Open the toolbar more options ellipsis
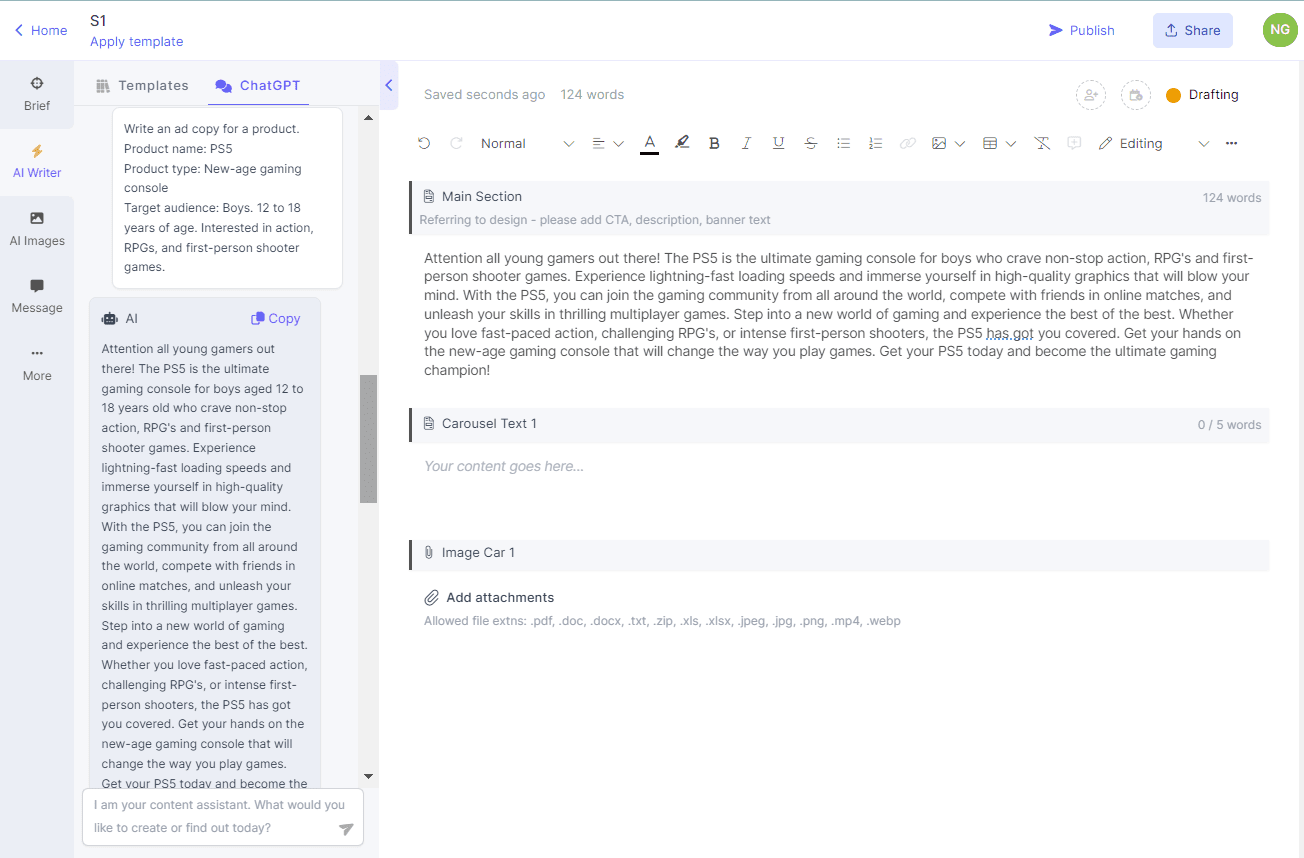The height and width of the screenshot is (858, 1304). (x=1231, y=143)
